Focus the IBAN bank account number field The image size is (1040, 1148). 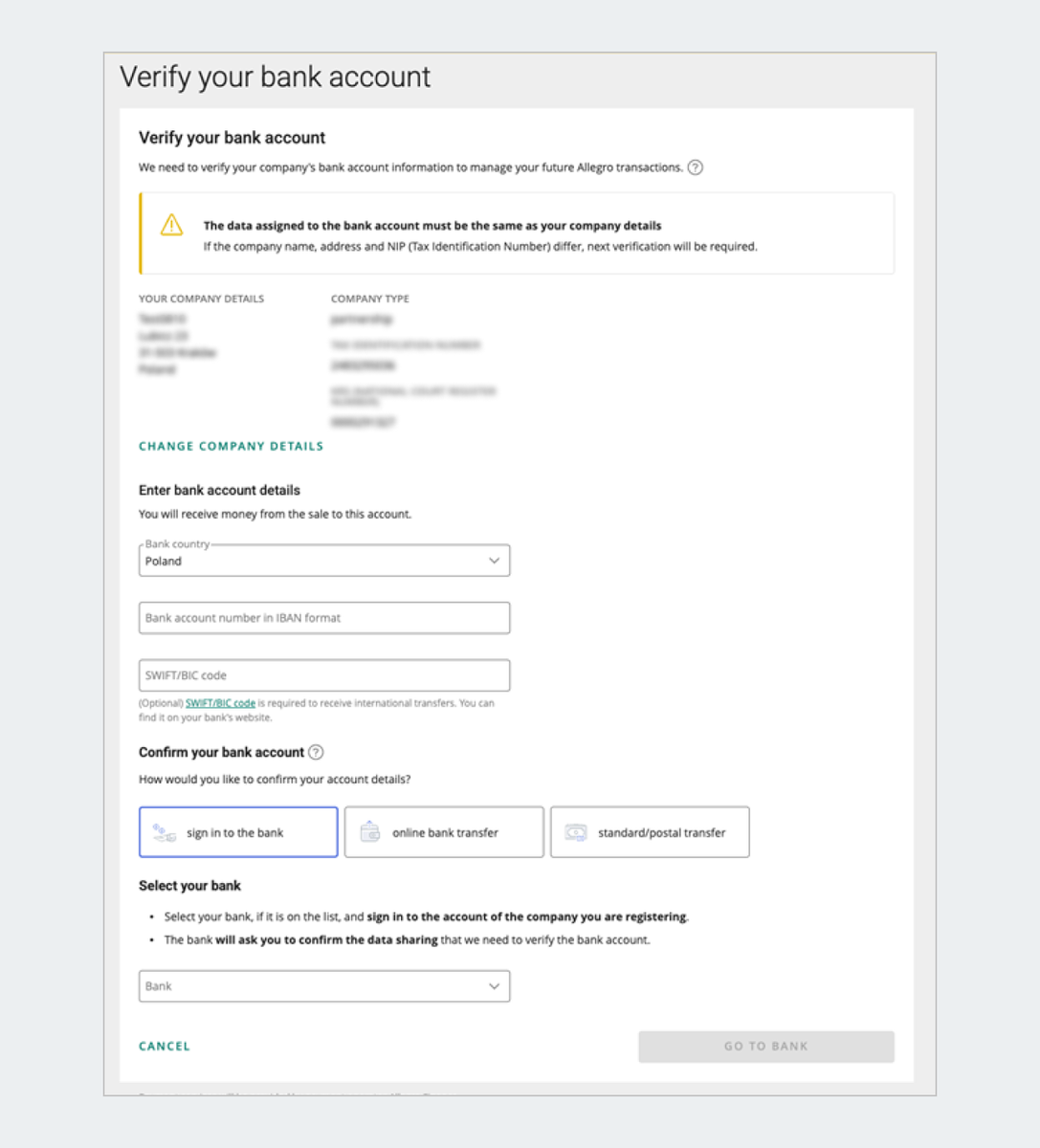pyautogui.click(x=323, y=618)
